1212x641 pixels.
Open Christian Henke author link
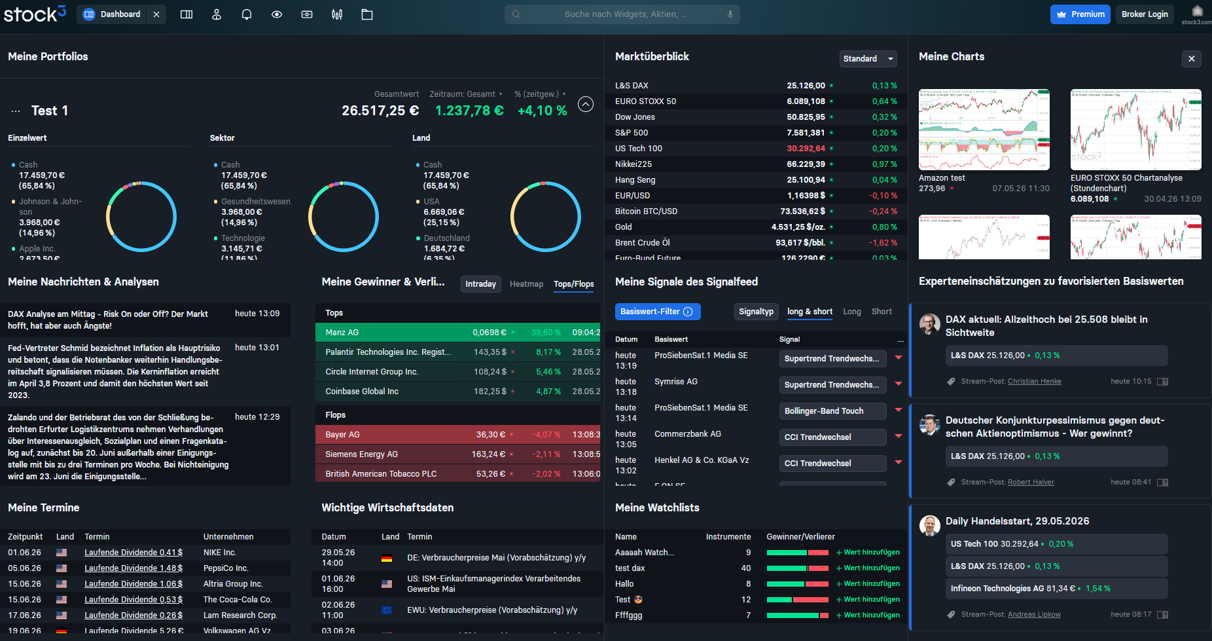1034,382
